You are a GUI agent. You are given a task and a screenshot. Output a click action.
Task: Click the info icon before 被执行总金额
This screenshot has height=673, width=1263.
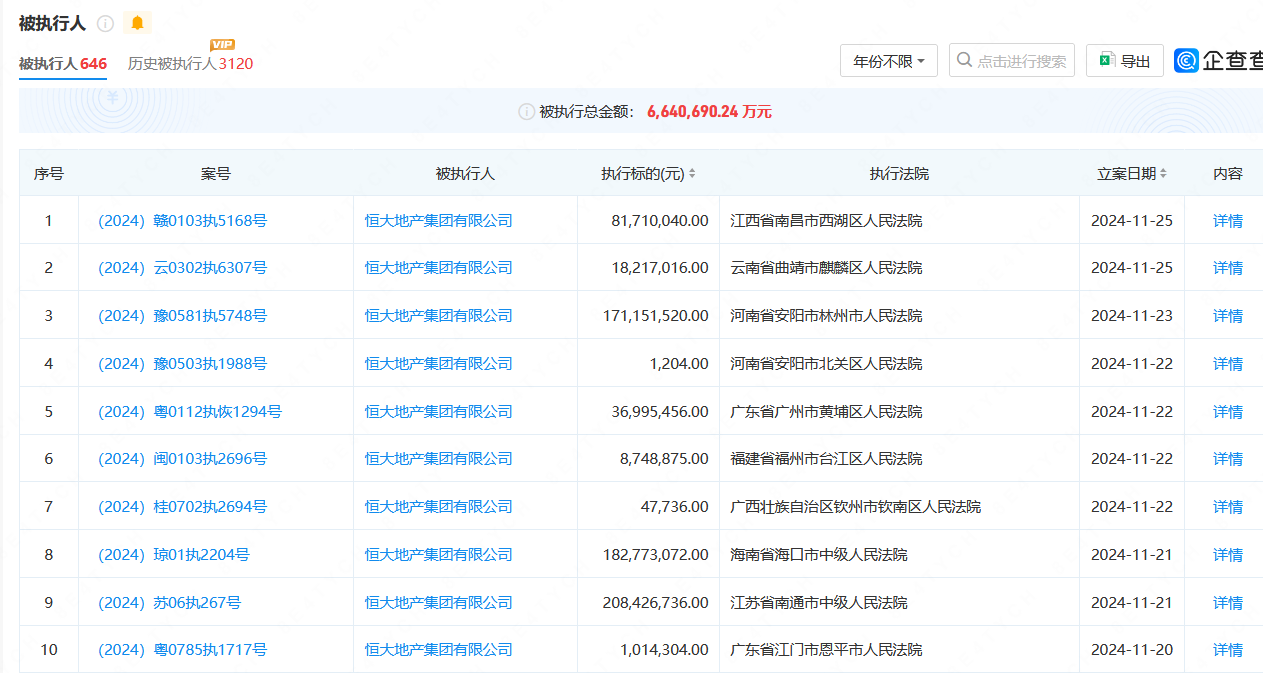pyautogui.click(x=526, y=112)
